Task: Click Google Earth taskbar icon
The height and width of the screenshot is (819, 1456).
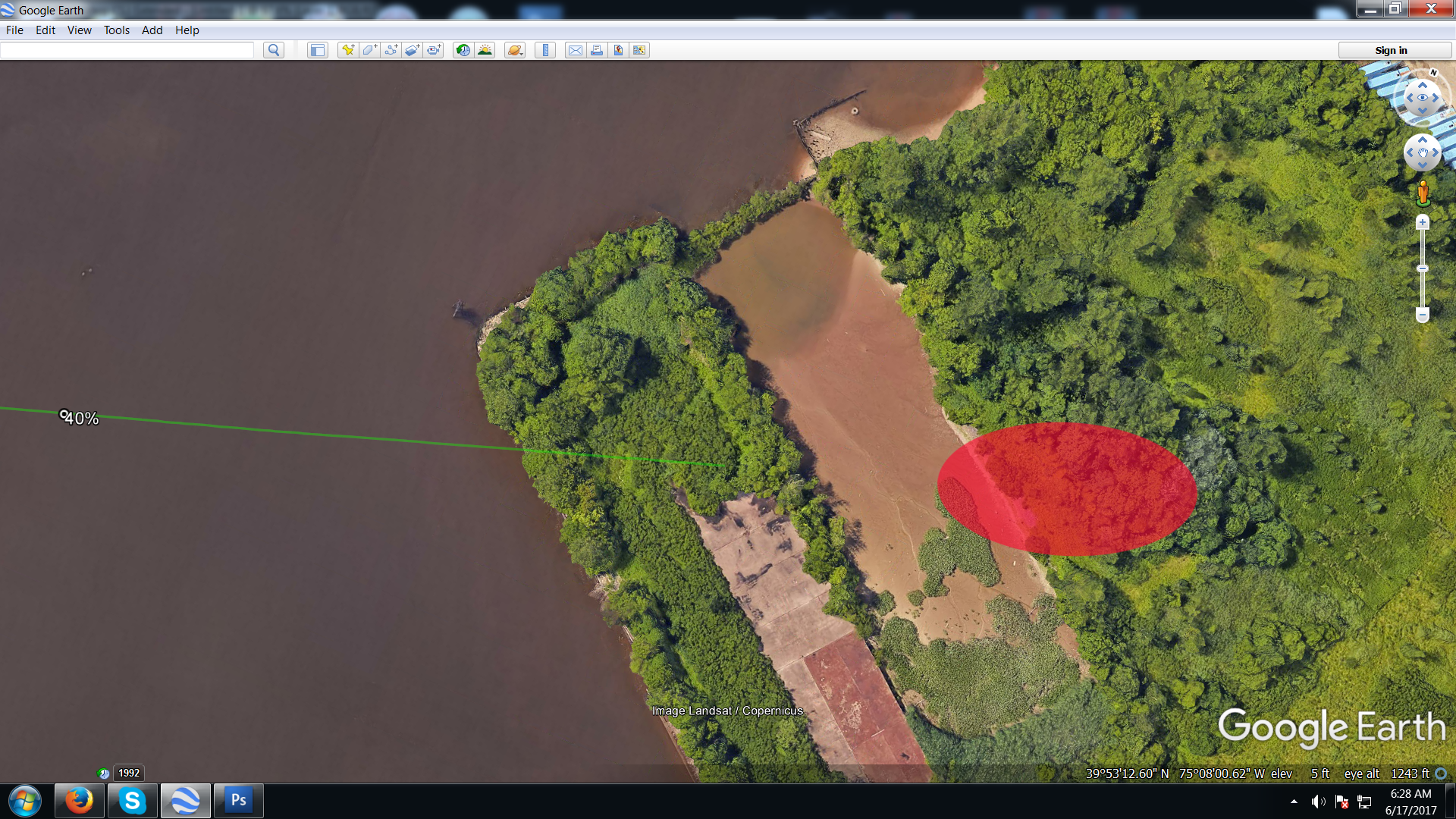Action: pos(185,801)
